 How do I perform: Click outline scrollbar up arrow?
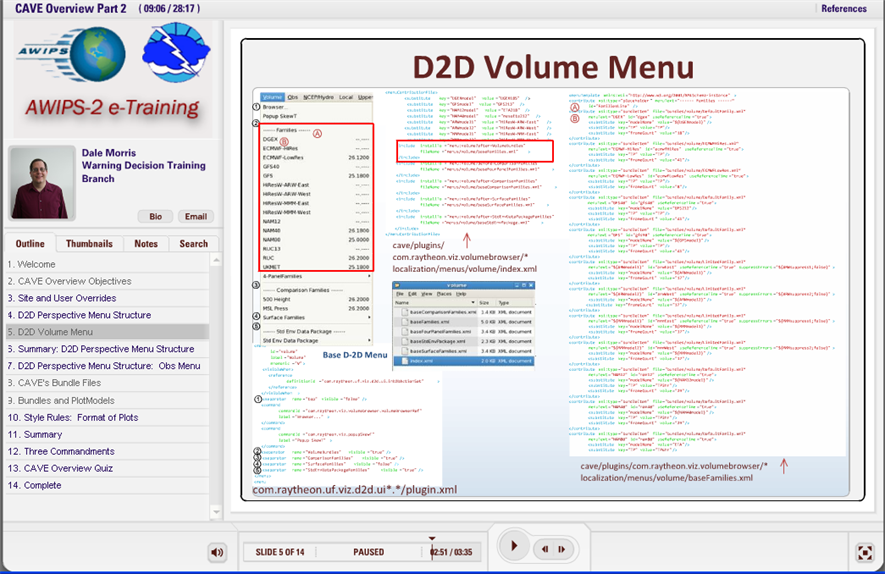click(x=216, y=260)
